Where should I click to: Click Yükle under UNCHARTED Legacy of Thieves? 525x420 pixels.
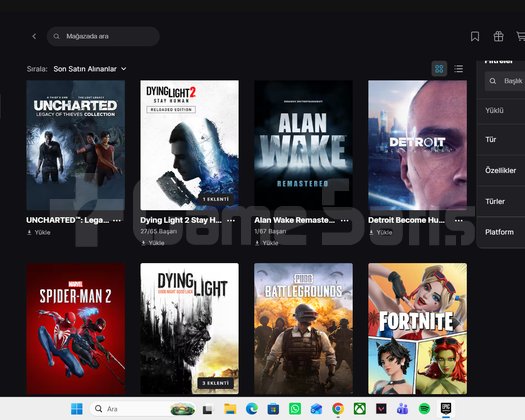[x=39, y=232]
